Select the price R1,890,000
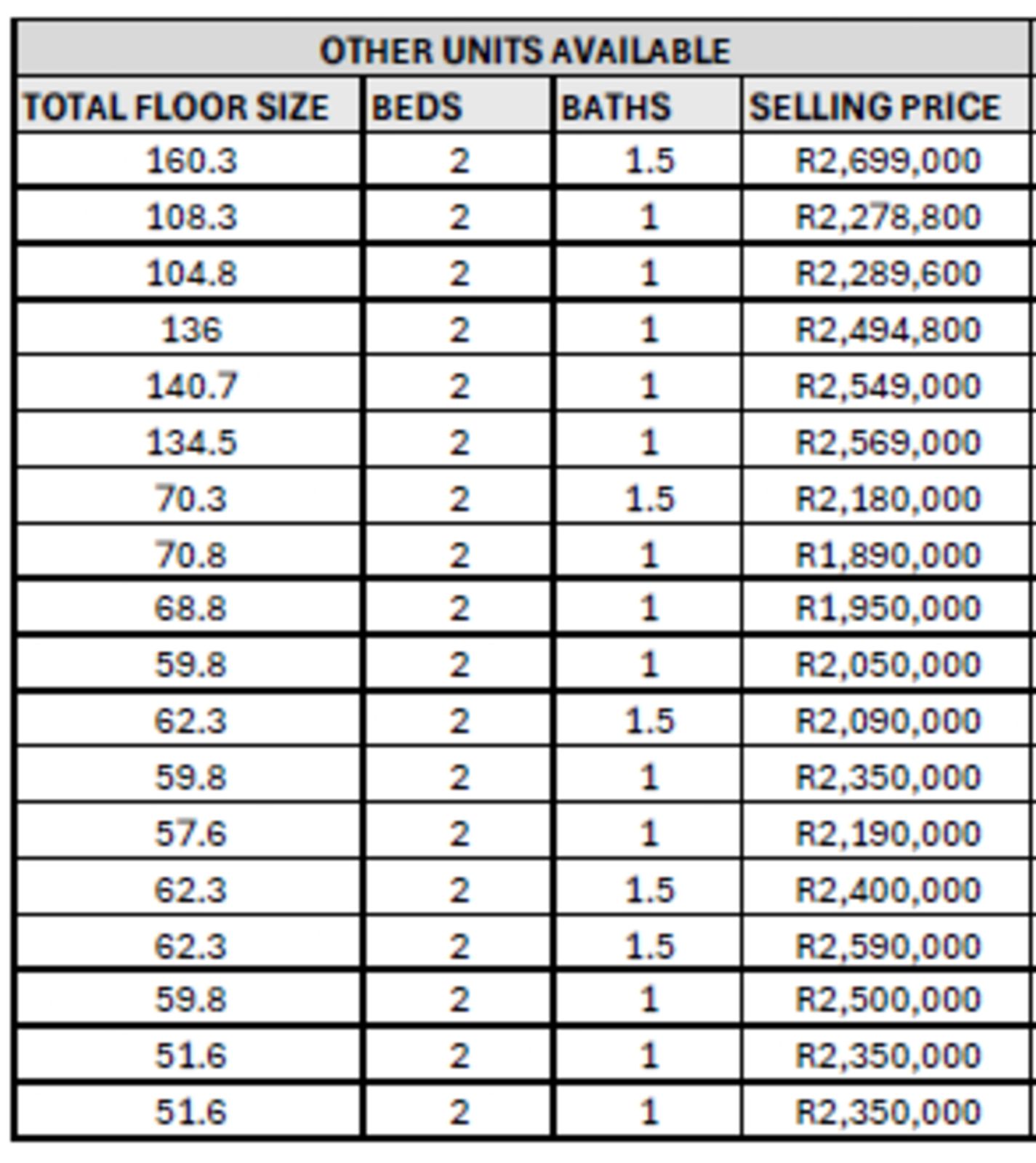The height and width of the screenshot is (1163, 1036). click(x=888, y=555)
